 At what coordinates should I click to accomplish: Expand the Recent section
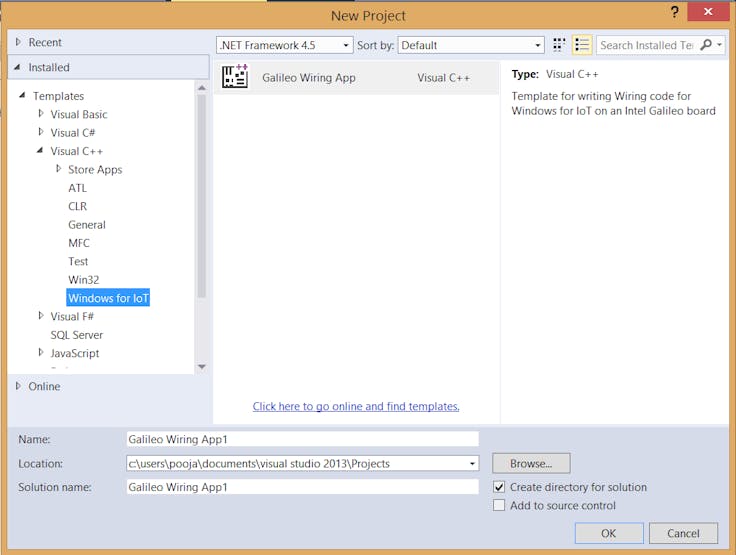(x=18, y=42)
